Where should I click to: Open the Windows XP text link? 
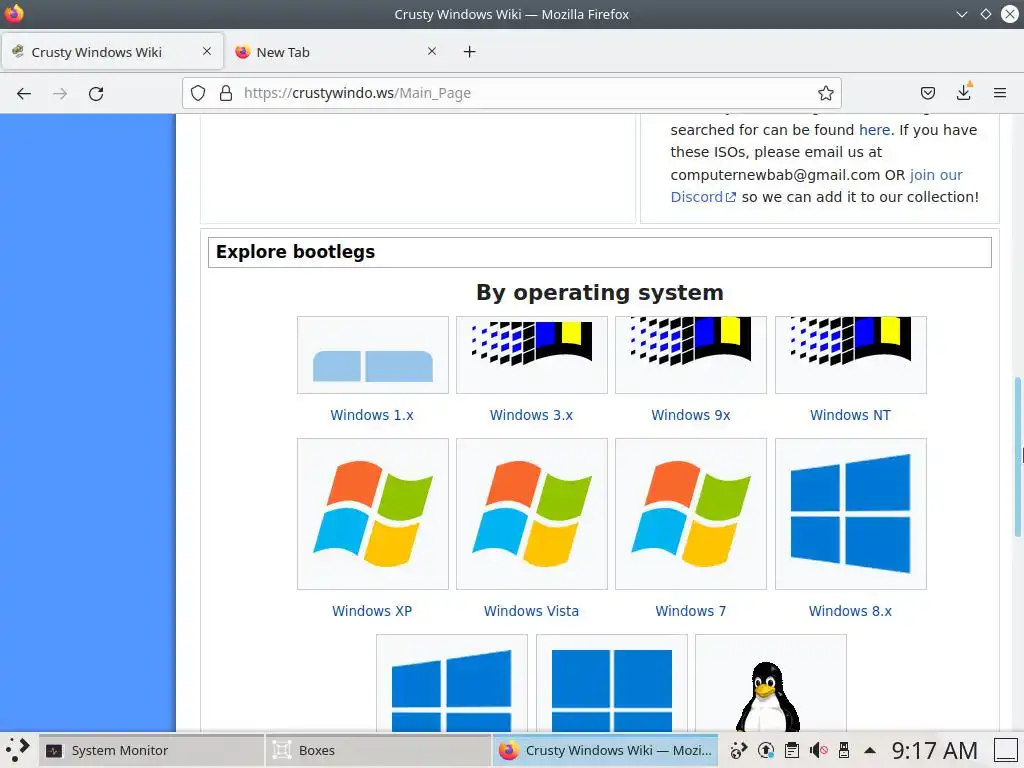(372, 611)
